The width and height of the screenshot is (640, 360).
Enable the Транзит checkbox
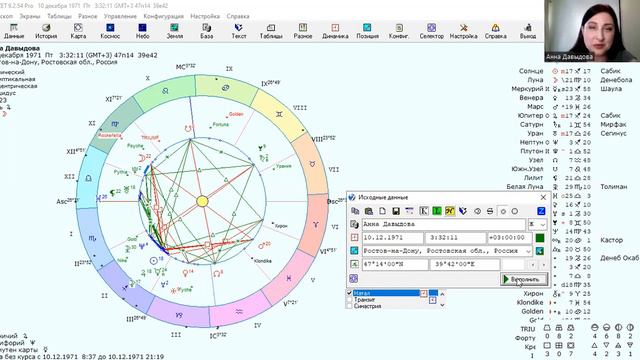(349, 300)
